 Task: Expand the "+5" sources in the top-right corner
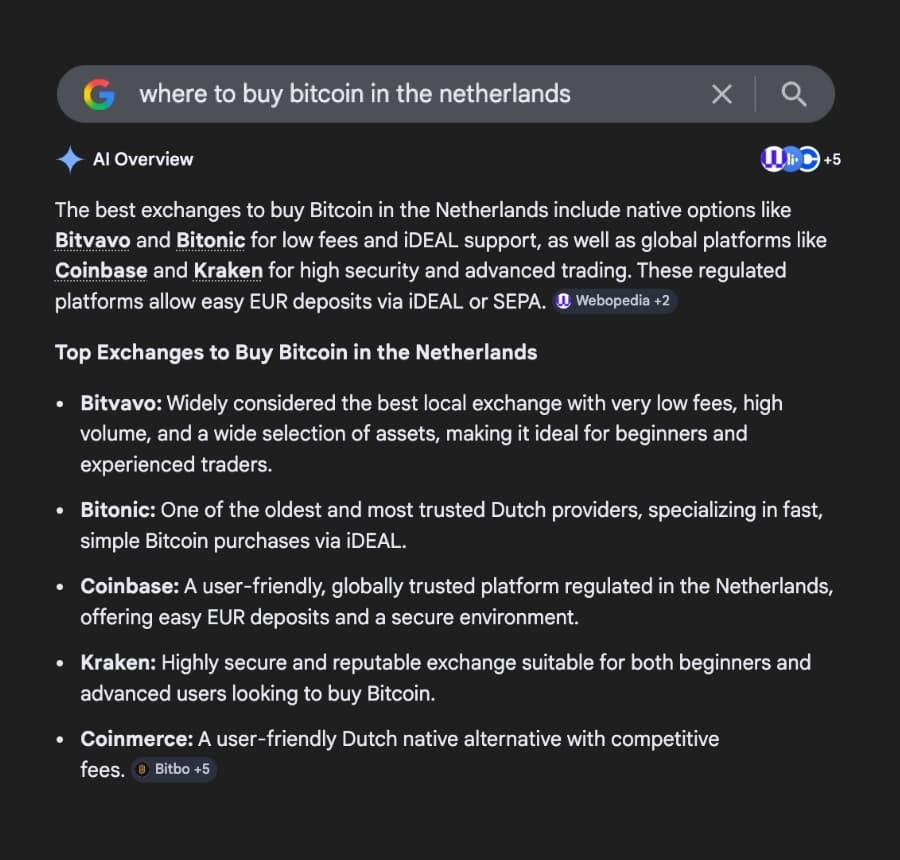tap(833, 158)
